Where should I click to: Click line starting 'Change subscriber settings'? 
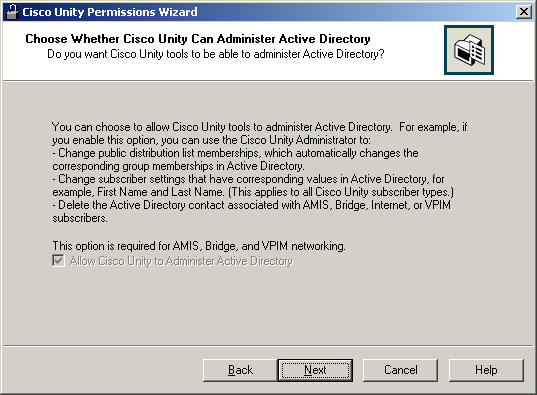tap(249, 179)
